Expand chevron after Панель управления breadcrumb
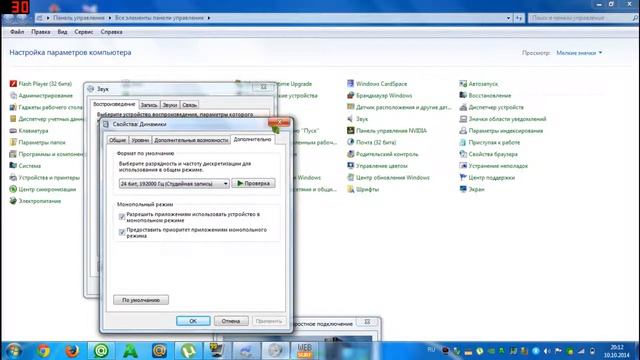The height and width of the screenshot is (360, 640). point(110,18)
